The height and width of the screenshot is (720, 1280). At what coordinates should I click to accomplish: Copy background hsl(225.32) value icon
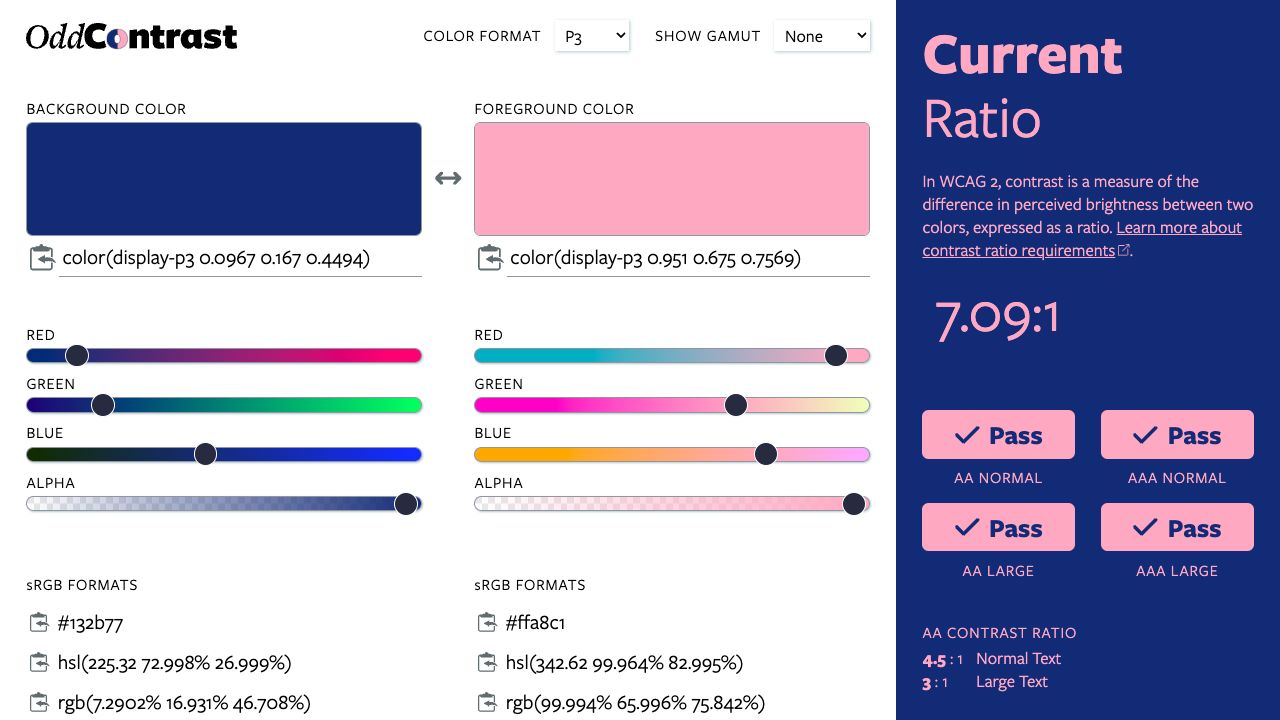tap(39, 663)
